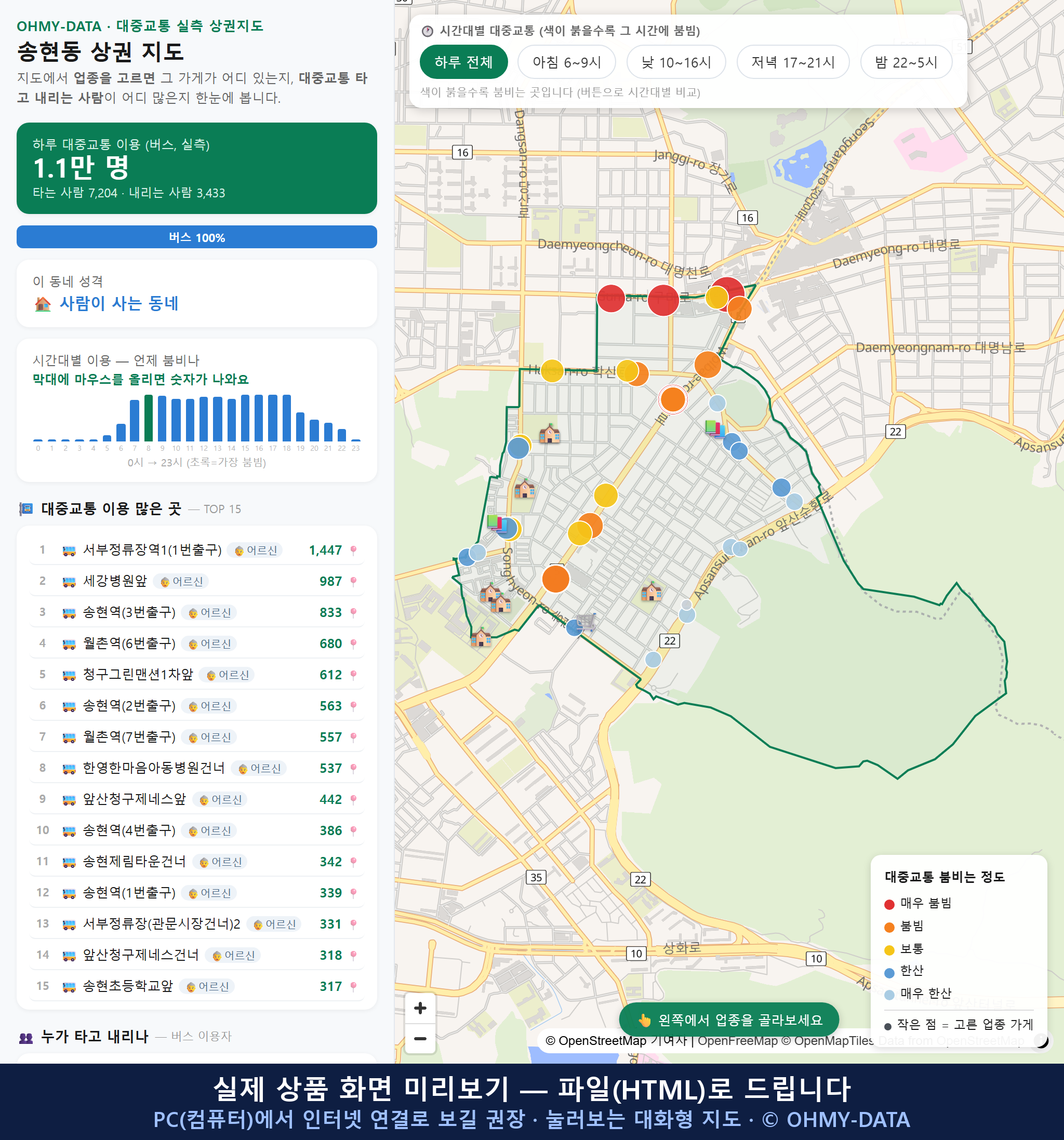Click the 버스 100% share bar

pos(197,237)
